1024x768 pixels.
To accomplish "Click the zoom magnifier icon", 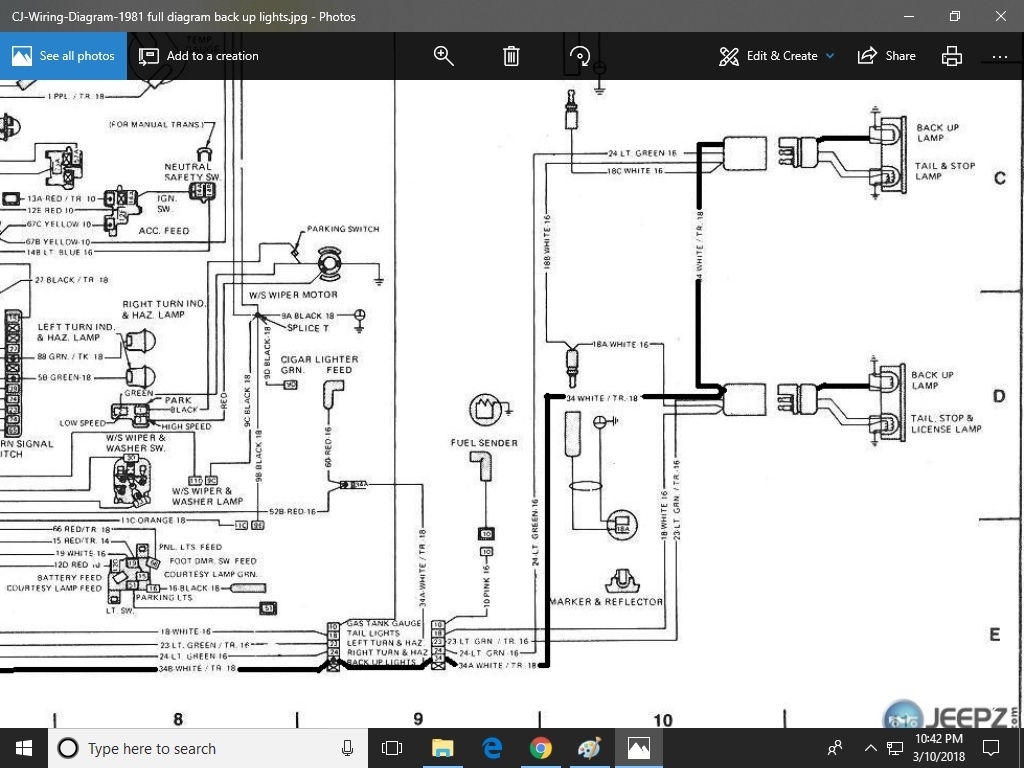I will [444, 56].
